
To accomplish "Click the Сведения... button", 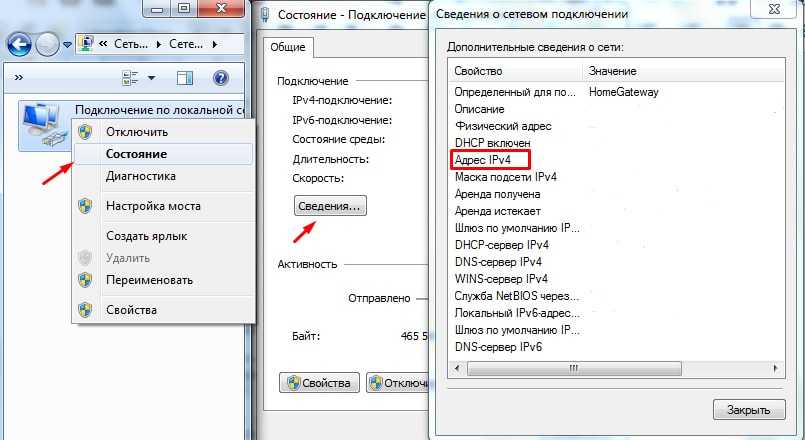I will (330, 205).
